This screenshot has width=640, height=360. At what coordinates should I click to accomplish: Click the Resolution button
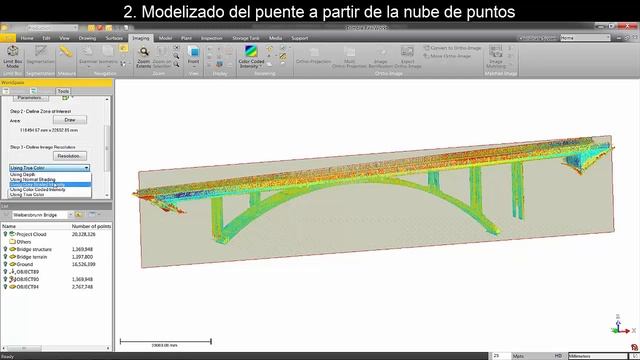[70, 156]
